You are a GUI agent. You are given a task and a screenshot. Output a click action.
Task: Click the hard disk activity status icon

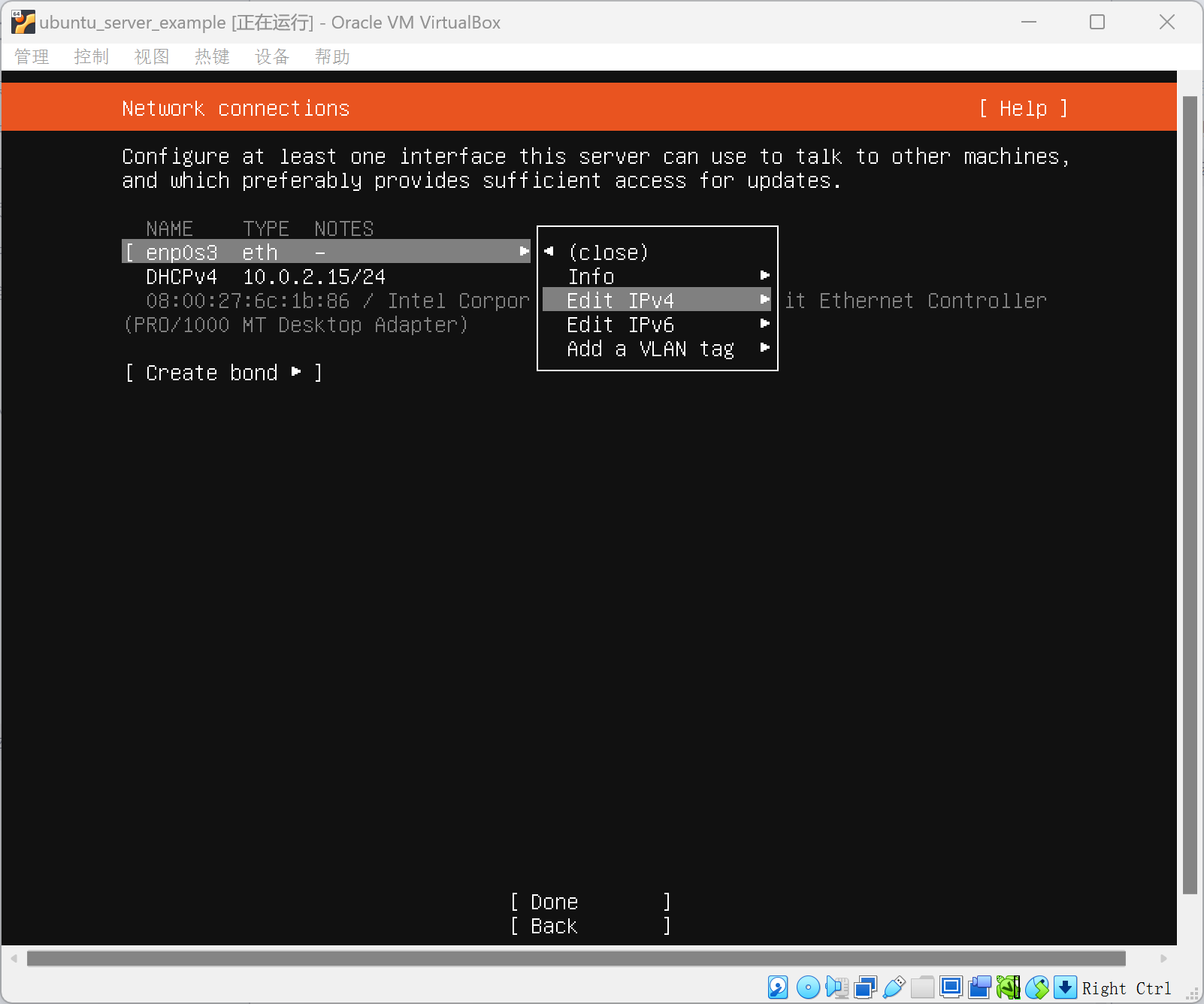(778, 987)
